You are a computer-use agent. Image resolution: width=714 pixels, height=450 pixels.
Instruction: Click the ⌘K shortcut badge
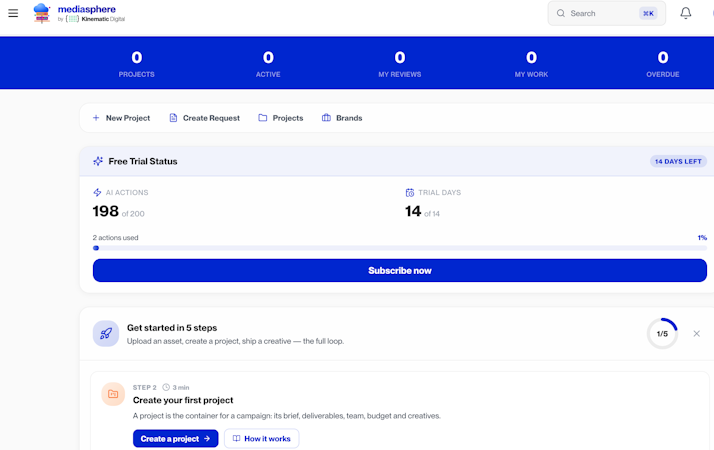pyautogui.click(x=648, y=13)
